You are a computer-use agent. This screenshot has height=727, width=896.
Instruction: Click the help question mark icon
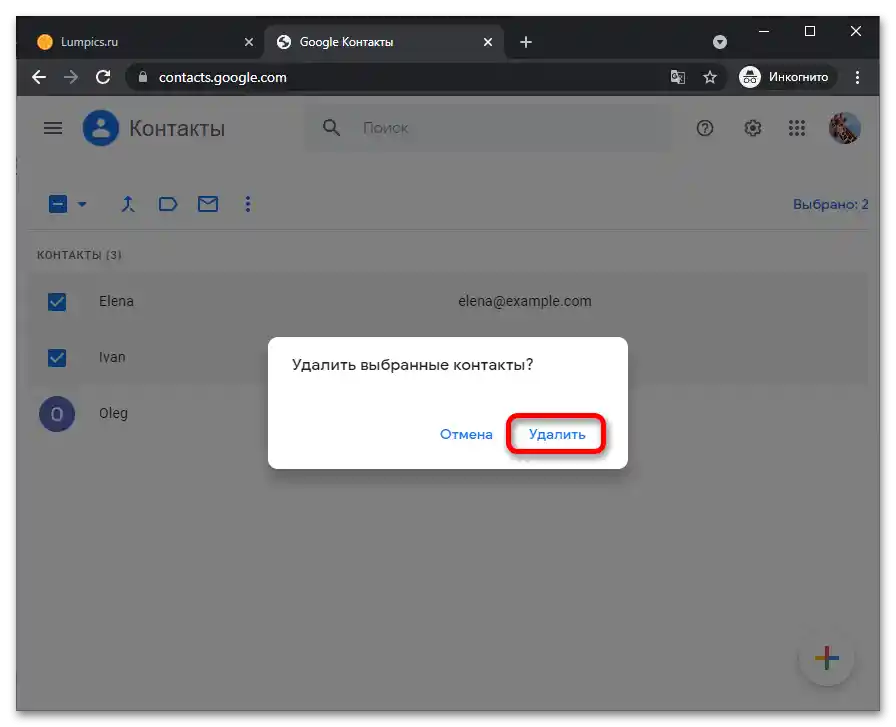point(705,128)
